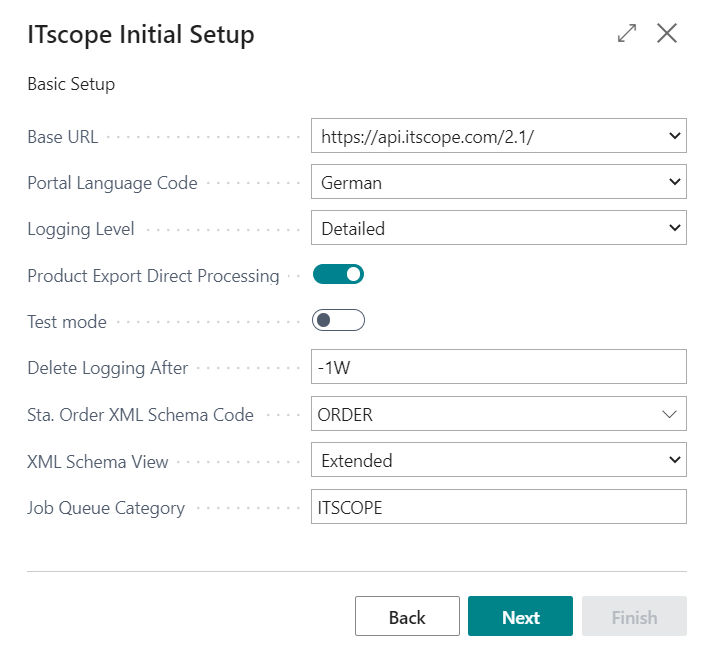Viewport: 710px width, 663px height.
Task: Disable Product Export Direct Processing toggle
Action: click(338, 275)
